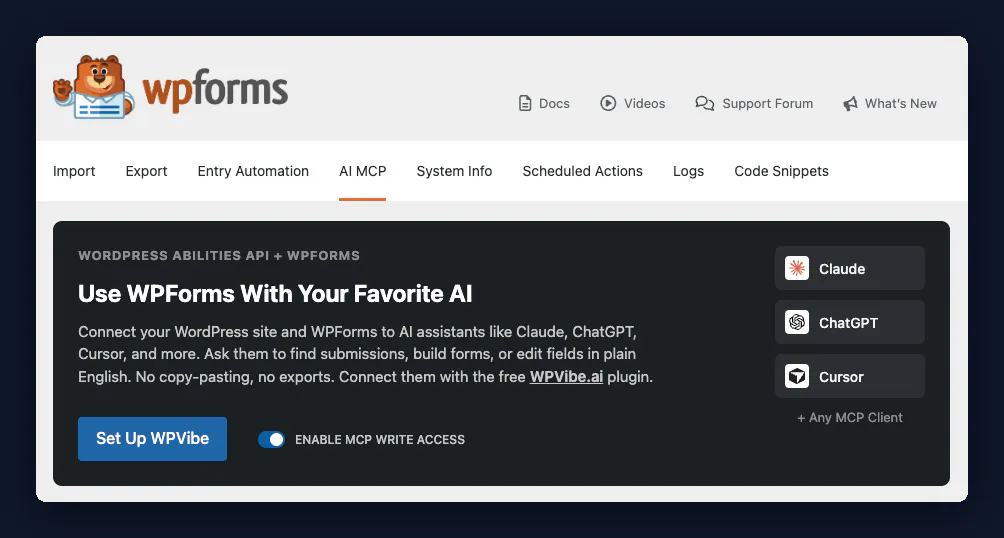Open the Docs link text
The height and width of the screenshot is (538, 1004).
pos(554,104)
